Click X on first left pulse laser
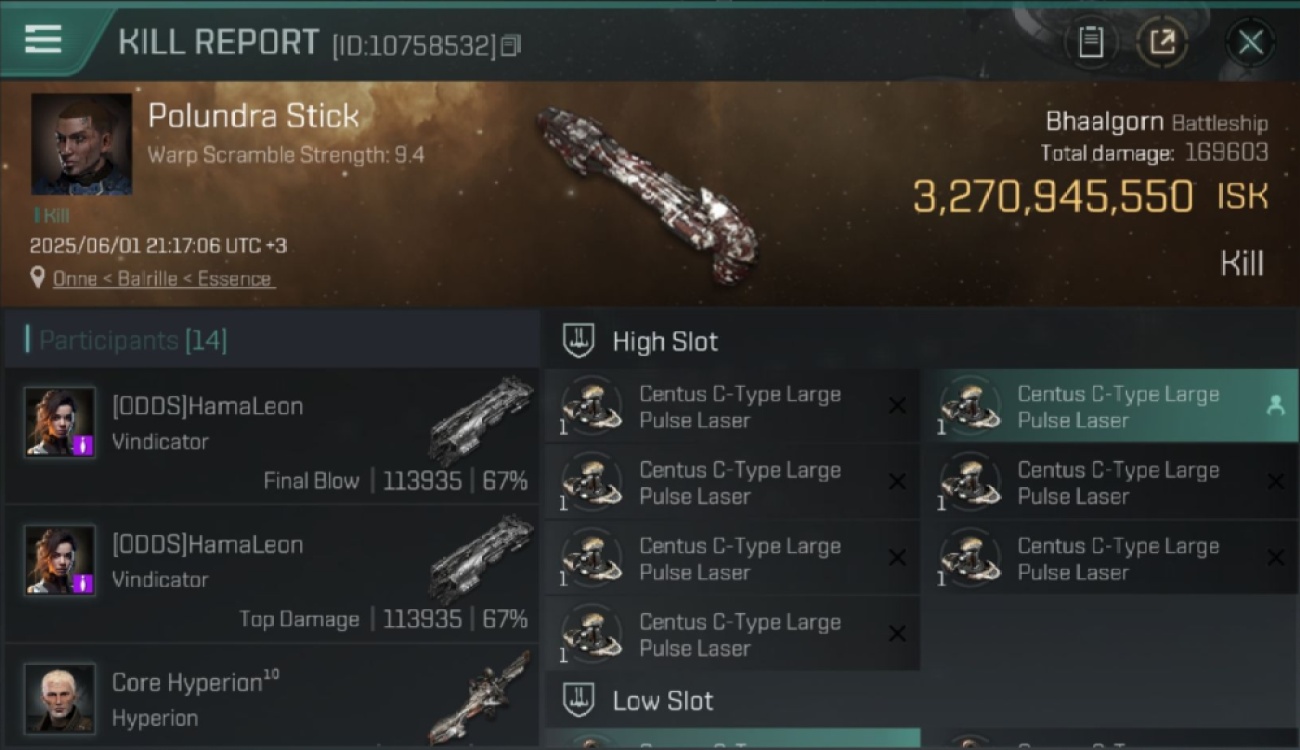This screenshot has height=750, width=1300. [x=897, y=405]
